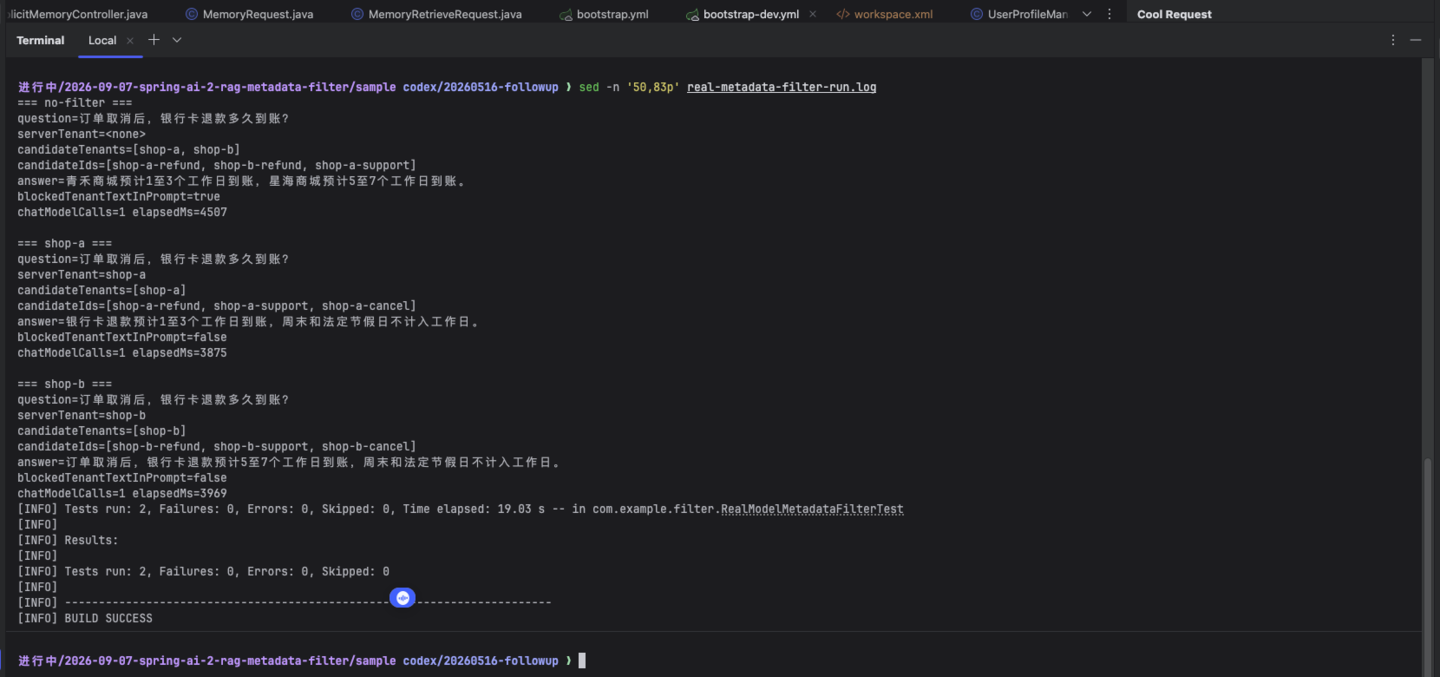Click the 'serverTenant=<none>' line

coord(81,134)
